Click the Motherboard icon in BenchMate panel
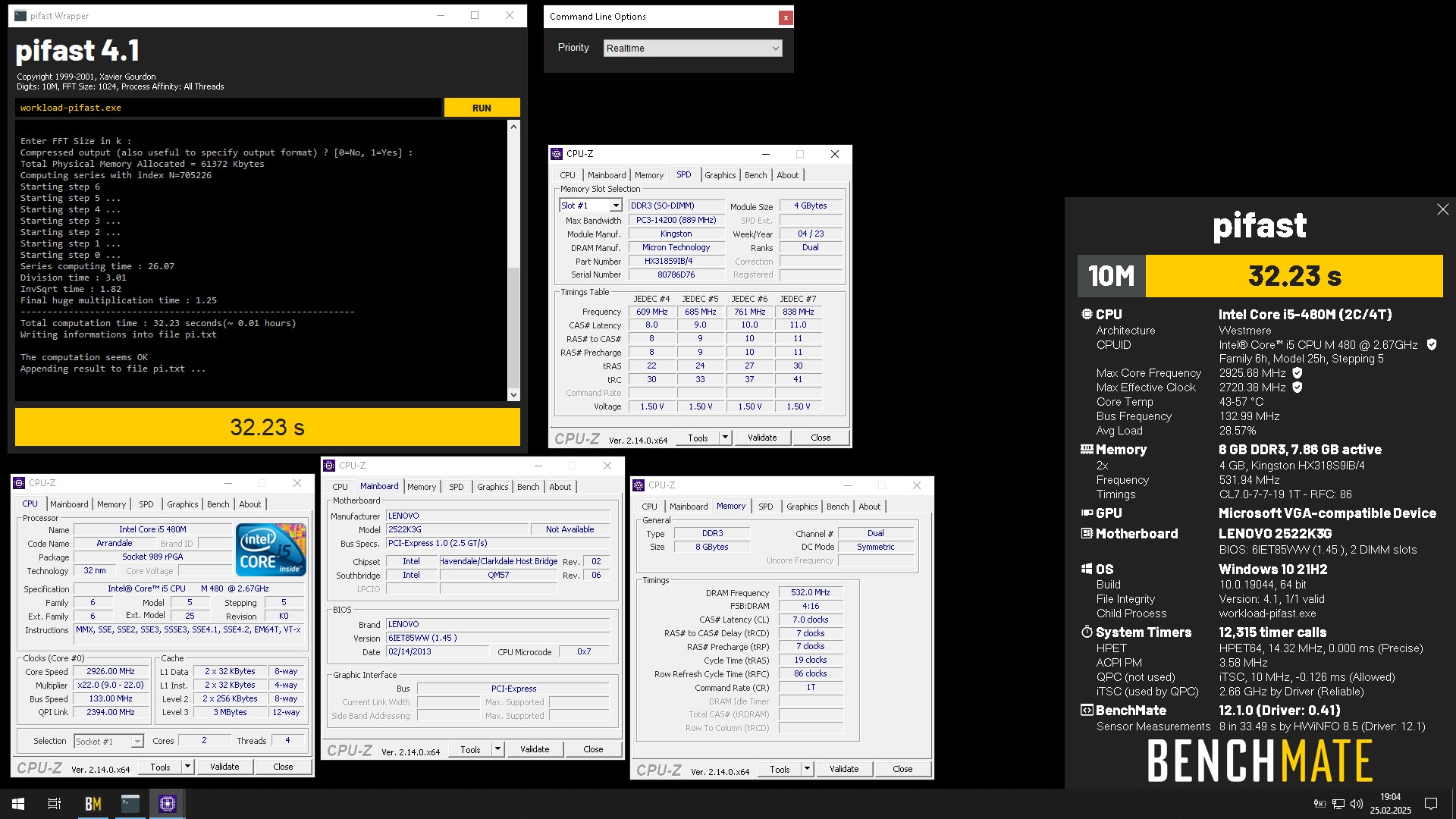This screenshot has height=819, width=1456. pyautogui.click(x=1087, y=533)
